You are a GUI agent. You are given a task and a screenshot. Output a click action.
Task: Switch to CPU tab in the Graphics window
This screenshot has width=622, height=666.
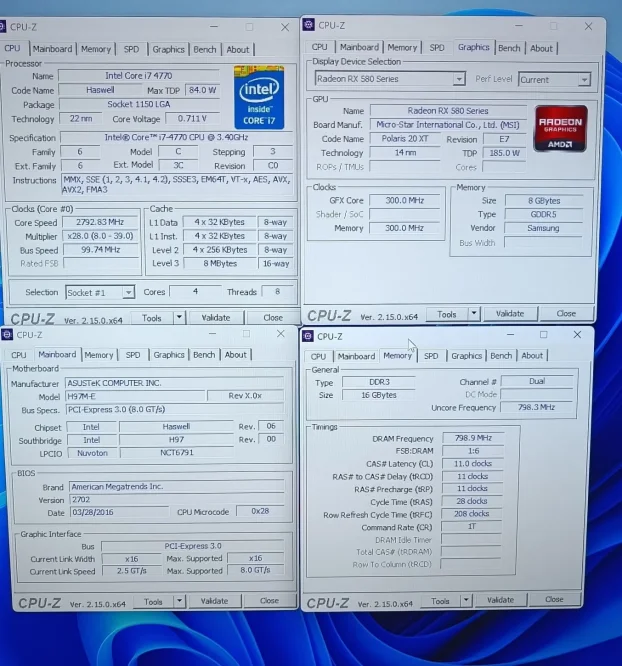(x=319, y=47)
